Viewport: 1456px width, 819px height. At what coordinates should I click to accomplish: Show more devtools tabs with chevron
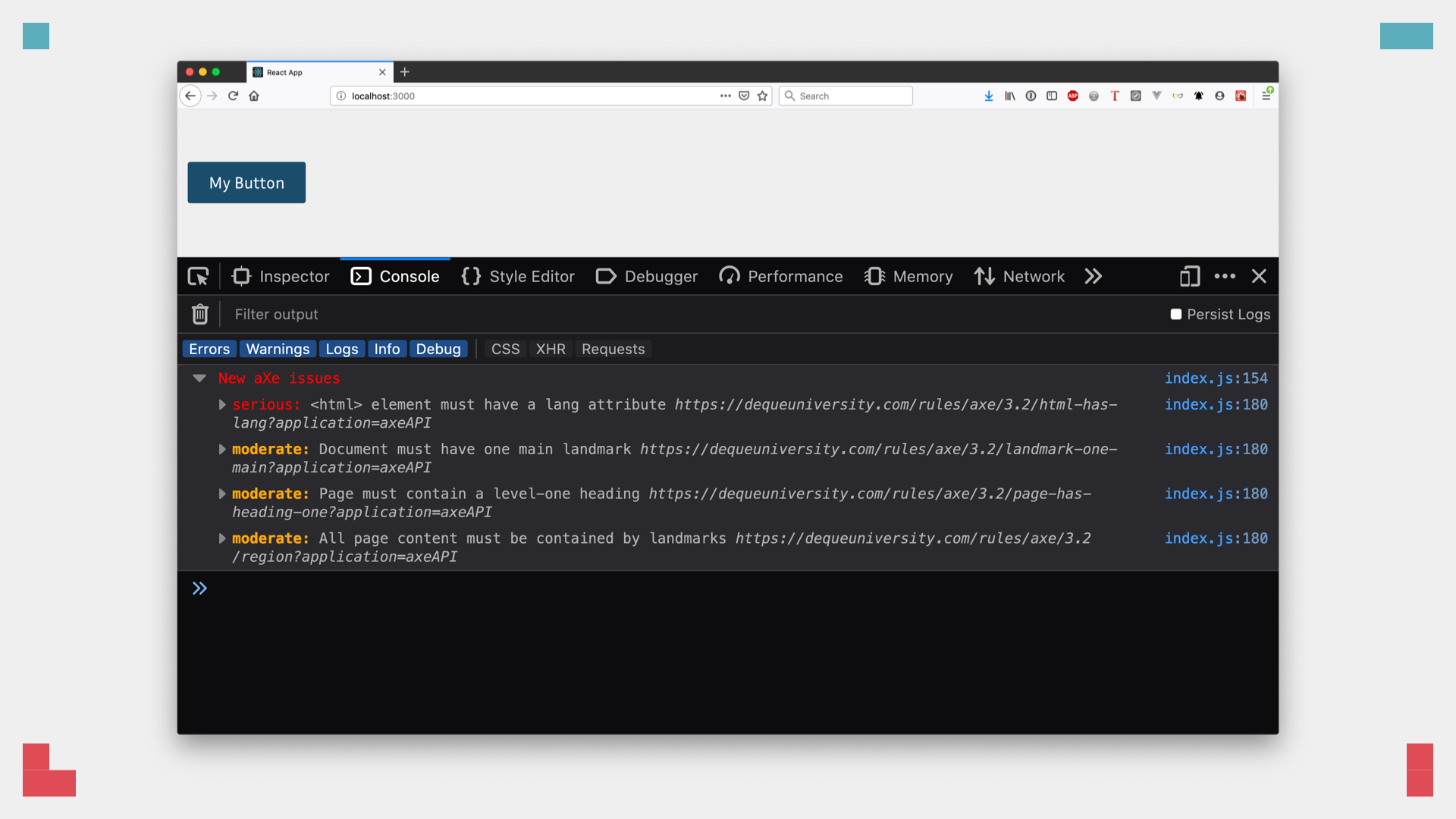1094,276
